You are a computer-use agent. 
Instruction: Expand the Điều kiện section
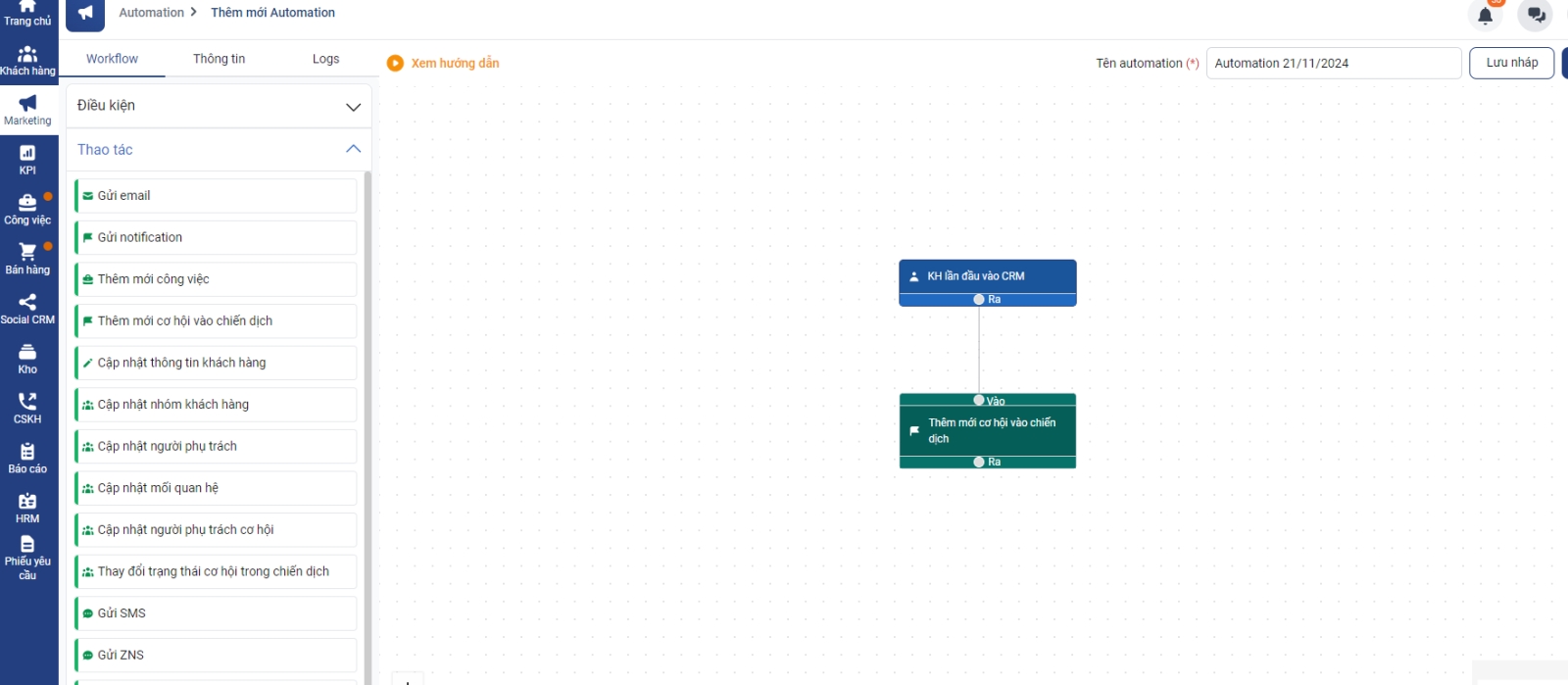click(219, 106)
